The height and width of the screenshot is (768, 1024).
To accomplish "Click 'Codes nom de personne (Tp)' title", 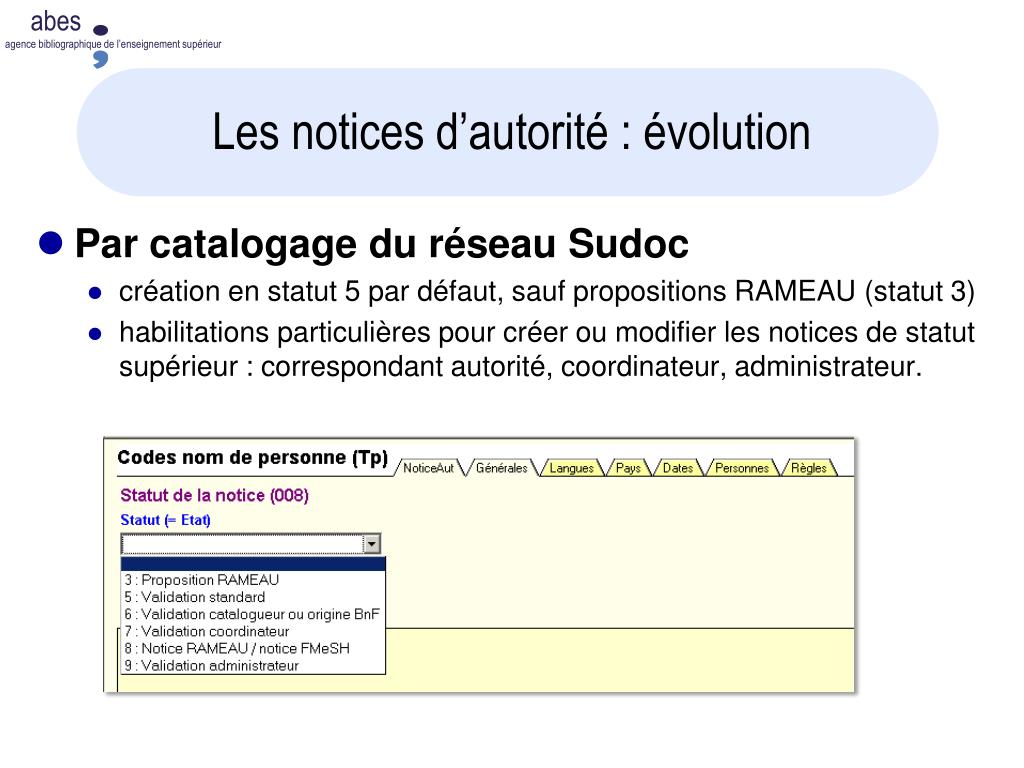I will [x=252, y=457].
